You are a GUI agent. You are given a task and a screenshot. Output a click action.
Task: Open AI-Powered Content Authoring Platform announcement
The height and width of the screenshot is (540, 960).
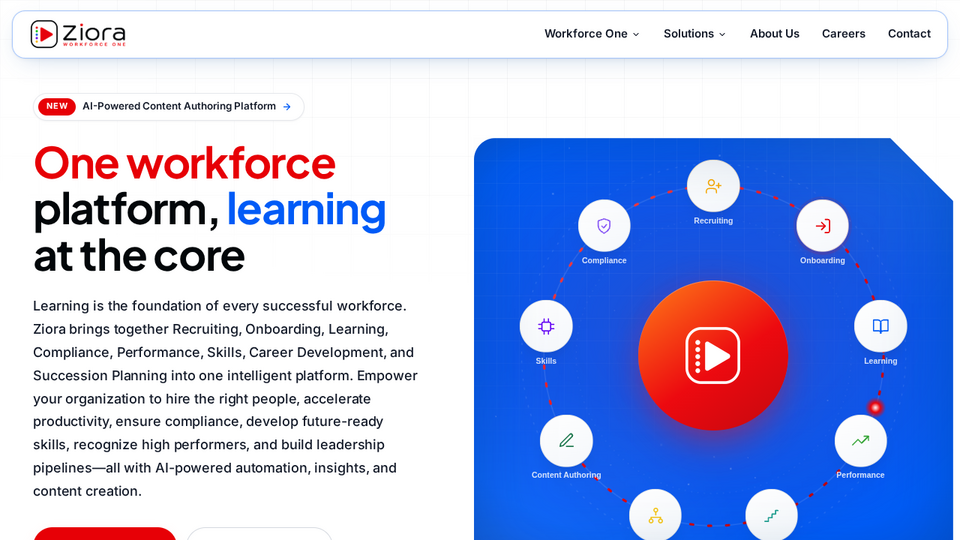168,107
